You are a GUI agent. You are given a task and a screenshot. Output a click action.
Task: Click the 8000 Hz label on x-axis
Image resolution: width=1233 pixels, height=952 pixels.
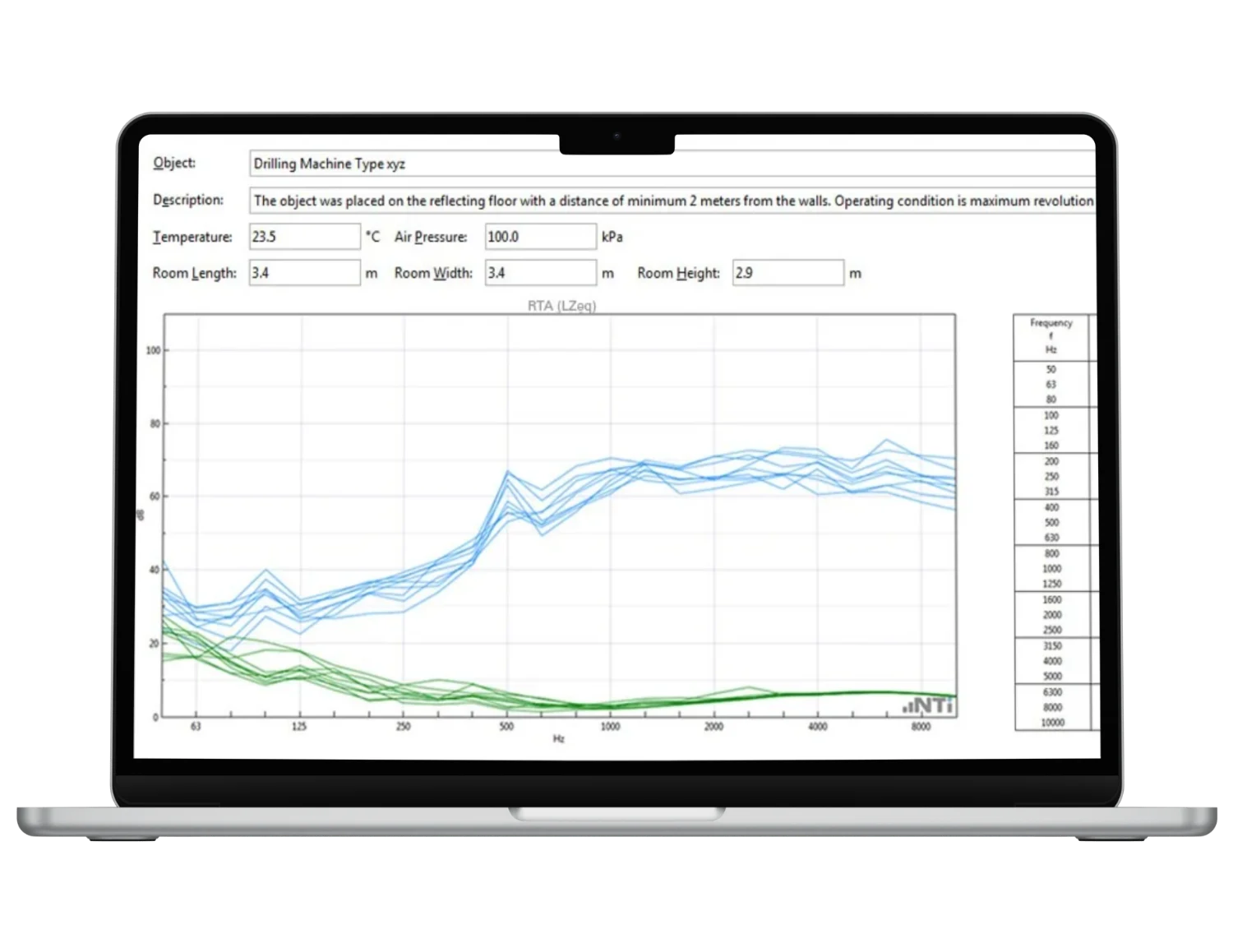point(921,727)
